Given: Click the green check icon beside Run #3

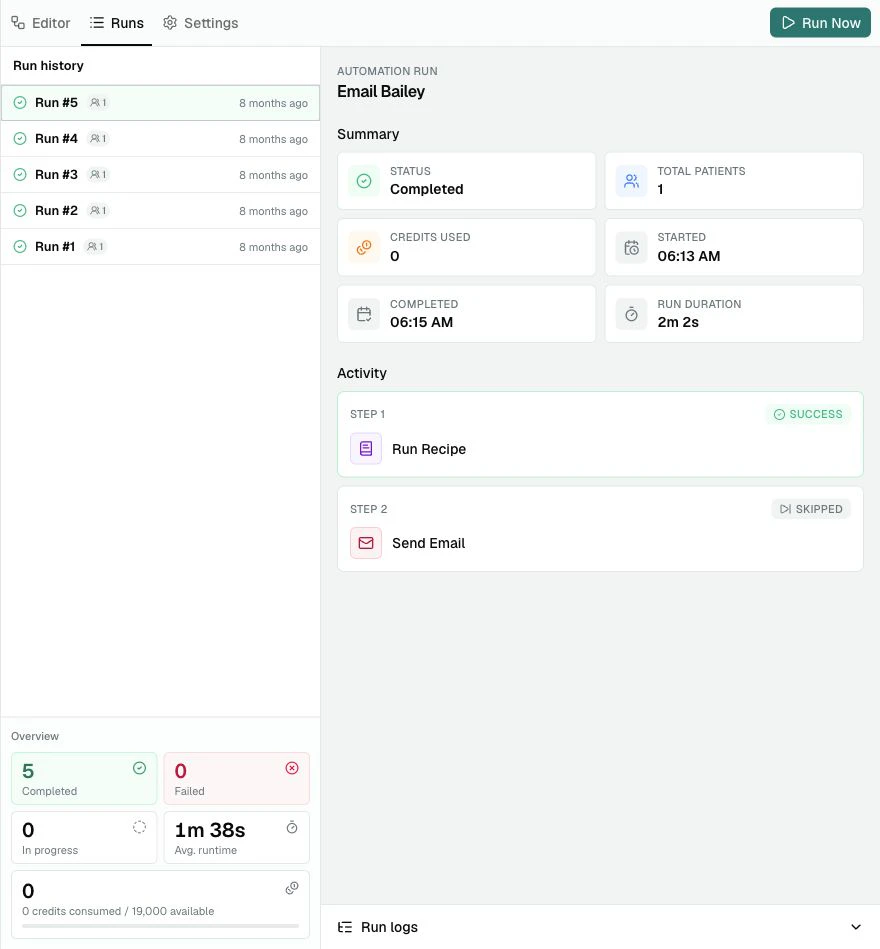Looking at the screenshot, I should pos(20,174).
